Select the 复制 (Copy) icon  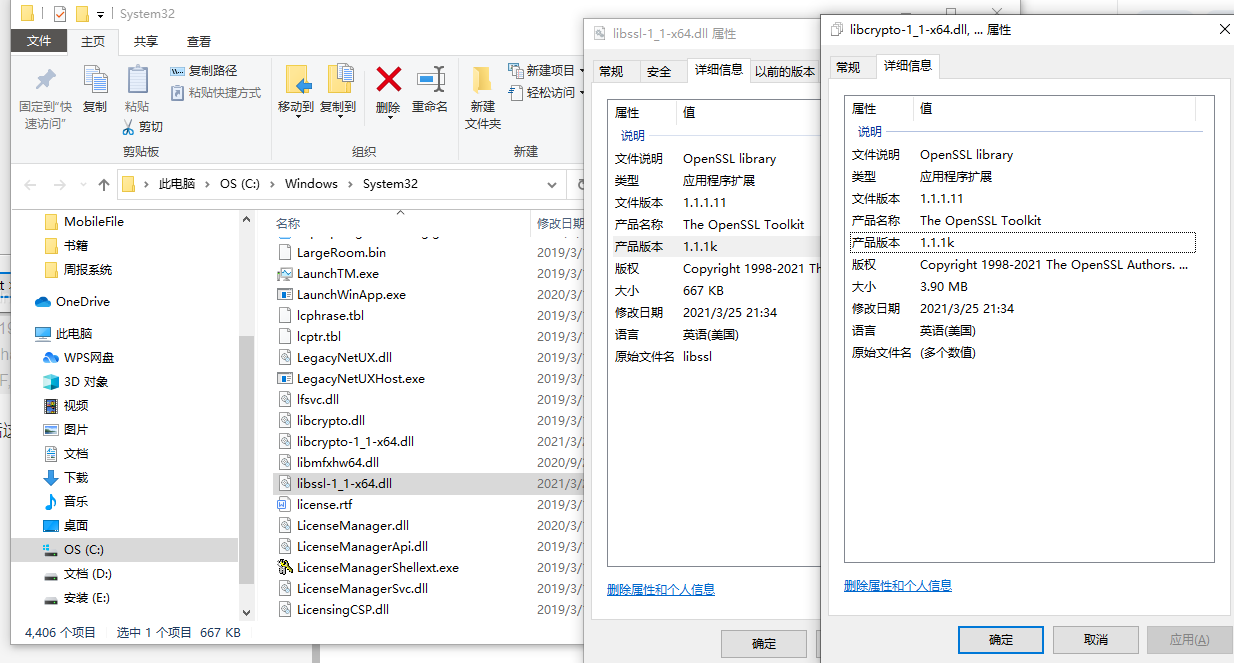95,85
